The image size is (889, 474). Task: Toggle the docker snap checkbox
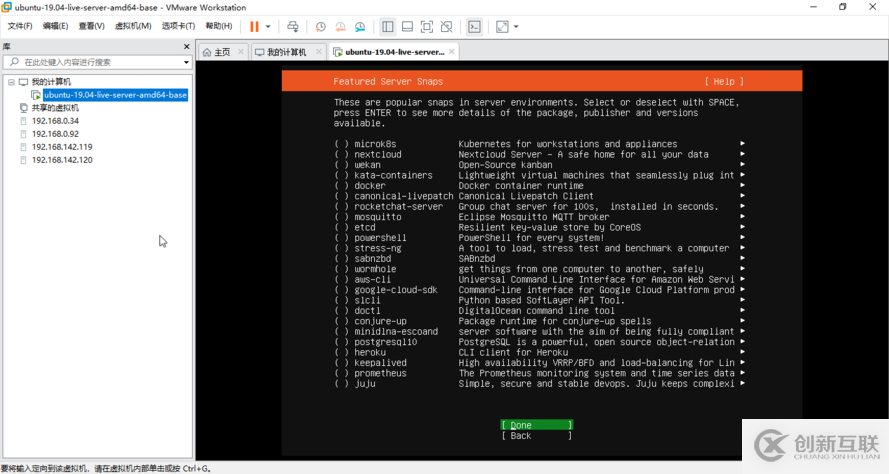[x=342, y=186]
